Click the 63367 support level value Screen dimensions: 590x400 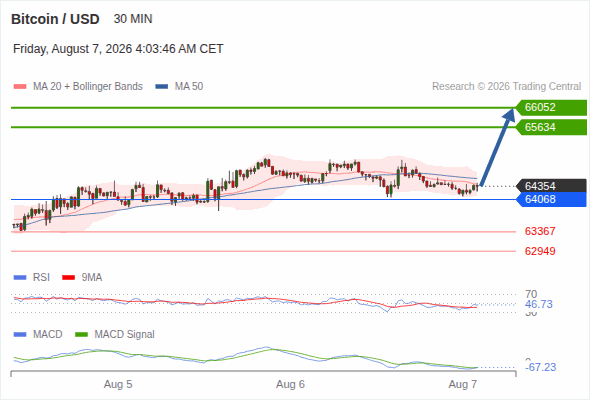point(540,231)
